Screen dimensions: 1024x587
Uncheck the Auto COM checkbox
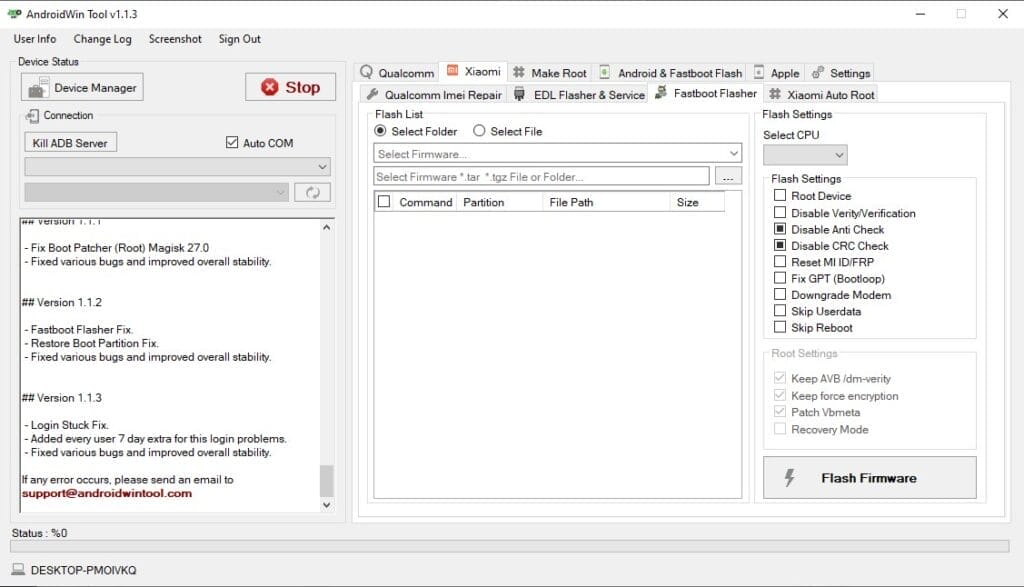230,142
